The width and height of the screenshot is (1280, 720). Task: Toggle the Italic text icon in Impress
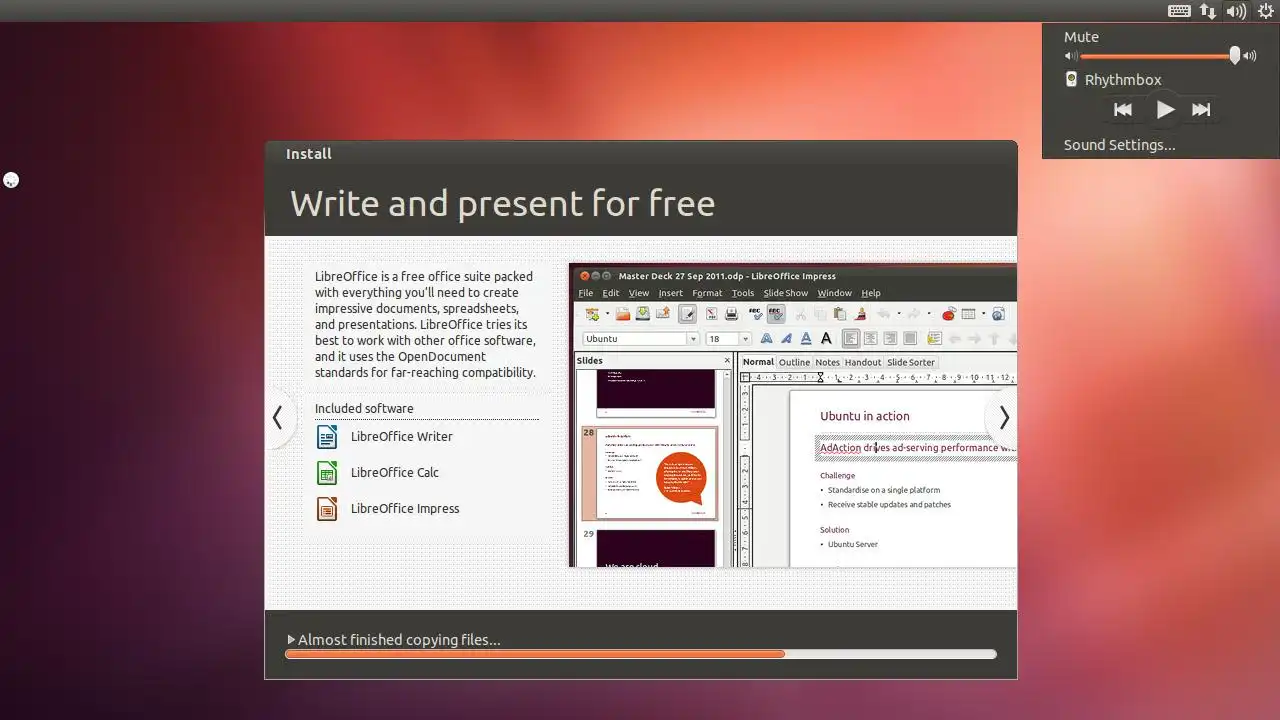pyautogui.click(x=787, y=339)
